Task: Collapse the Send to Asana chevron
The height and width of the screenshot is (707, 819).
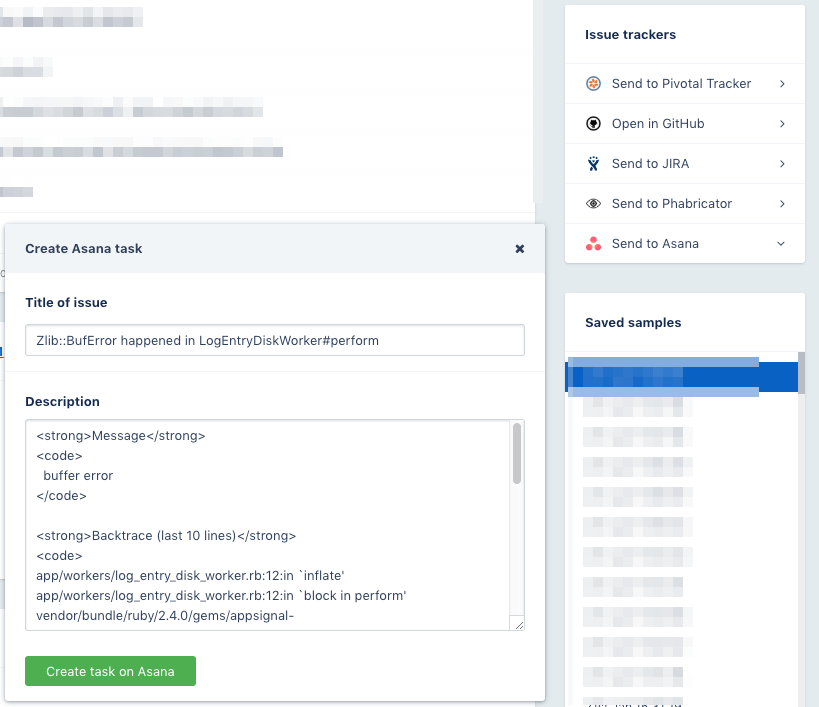Action: pyautogui.click(x=781, y=244)
